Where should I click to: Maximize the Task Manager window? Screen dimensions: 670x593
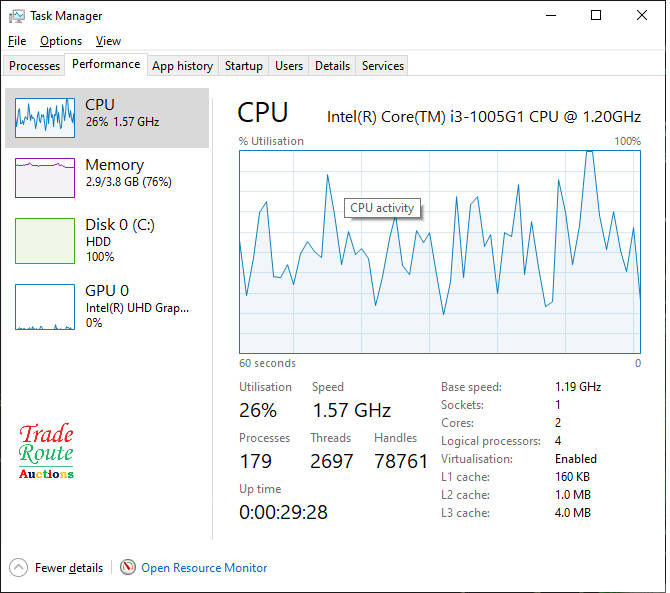coord(596,16)
